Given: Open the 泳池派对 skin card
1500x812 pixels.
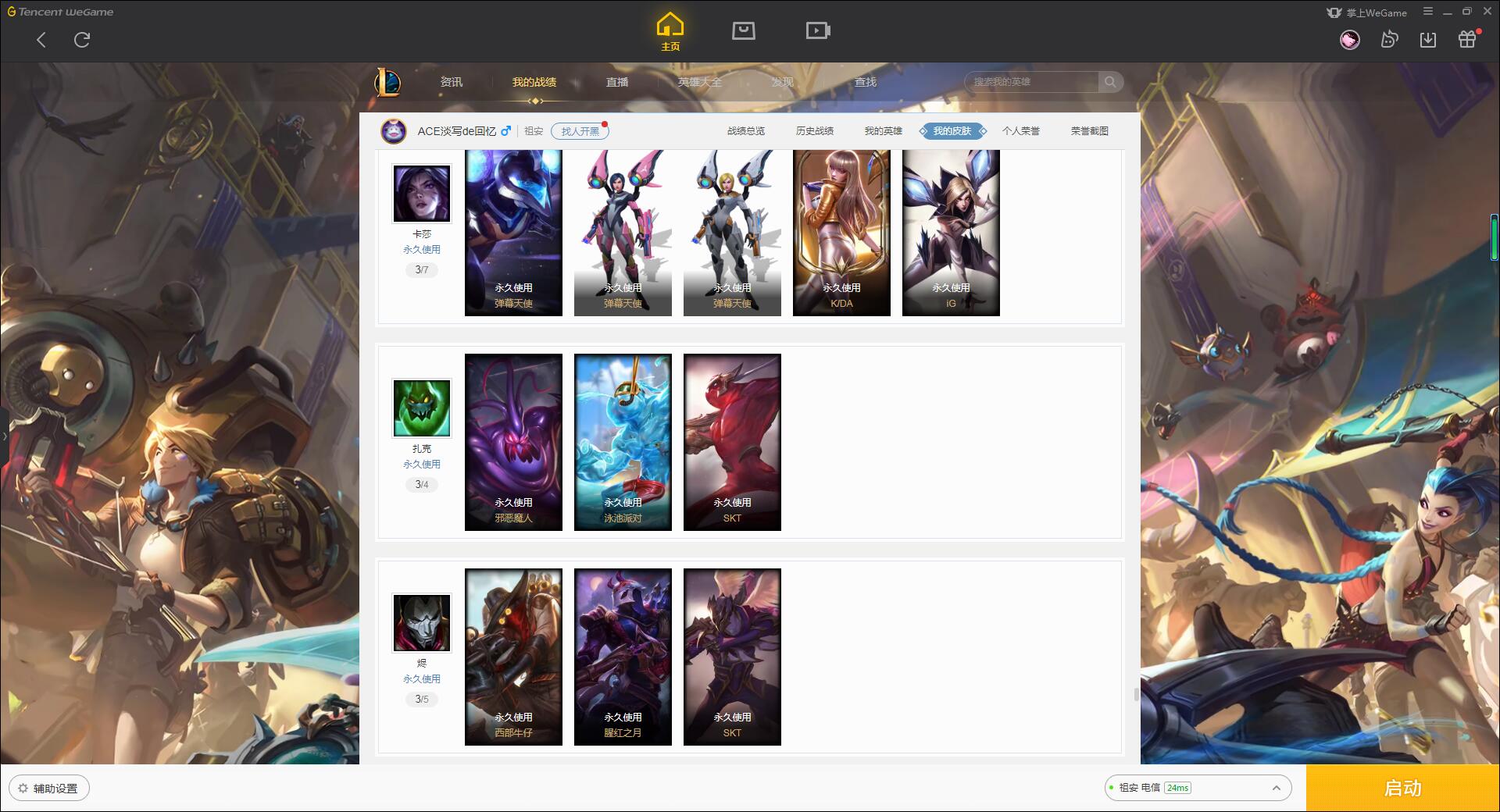Looking at the screenshot, I should (623, 442).
